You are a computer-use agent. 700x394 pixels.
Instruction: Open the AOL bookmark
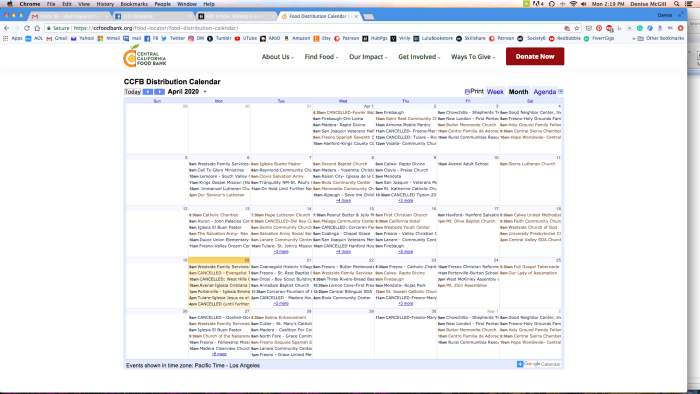(x=34, y=38)
